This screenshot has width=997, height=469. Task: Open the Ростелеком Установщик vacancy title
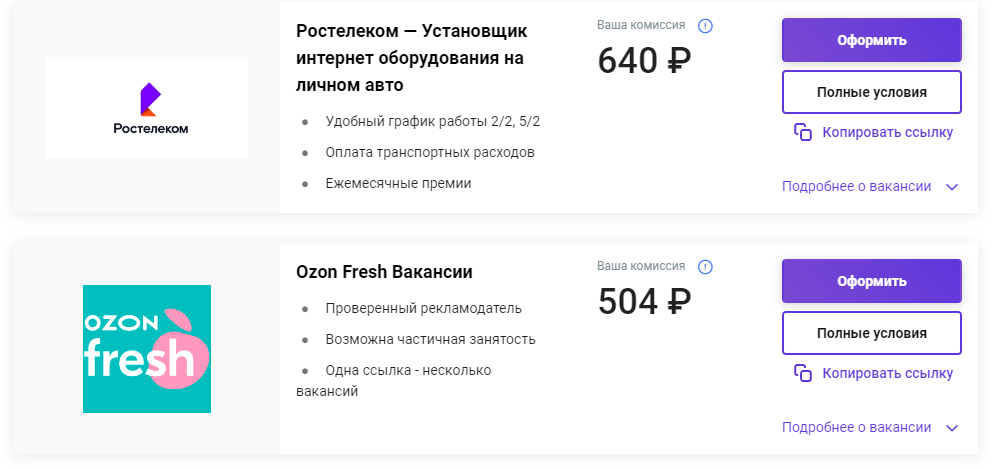tap(411, 58)
